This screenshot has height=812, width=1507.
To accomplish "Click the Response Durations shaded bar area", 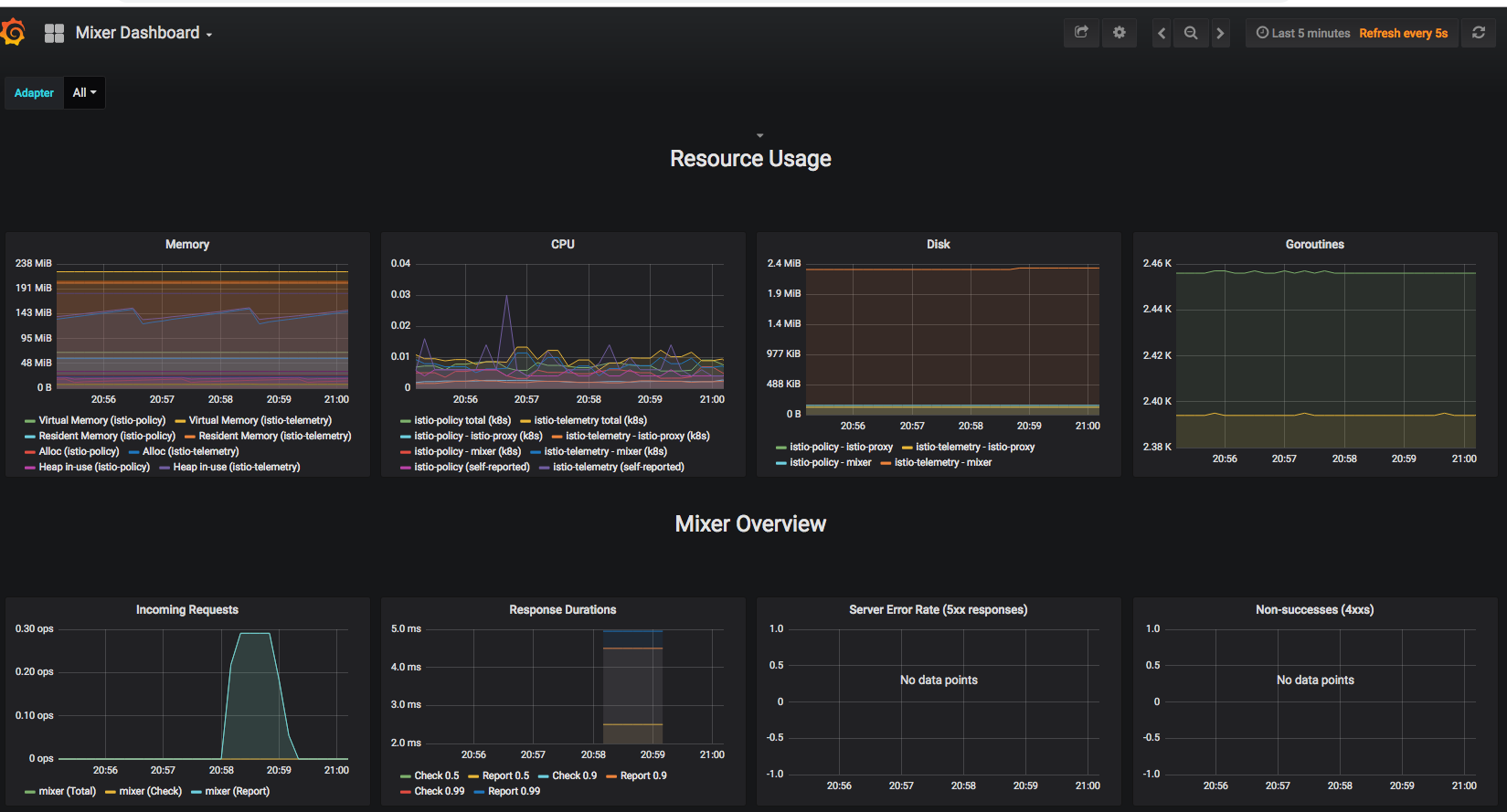I will 632,687.
